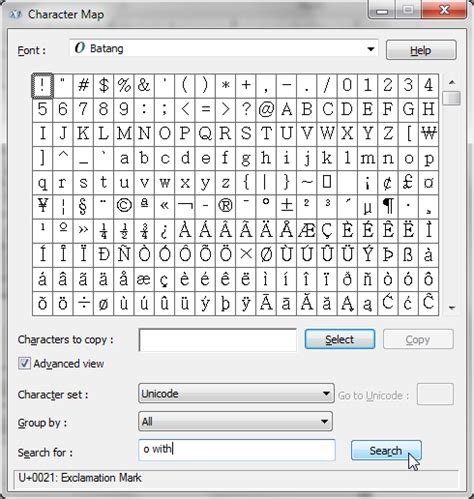Choose the Æ ligature capital
Viewport: 474px width, 499px height.
click(307, 230)
